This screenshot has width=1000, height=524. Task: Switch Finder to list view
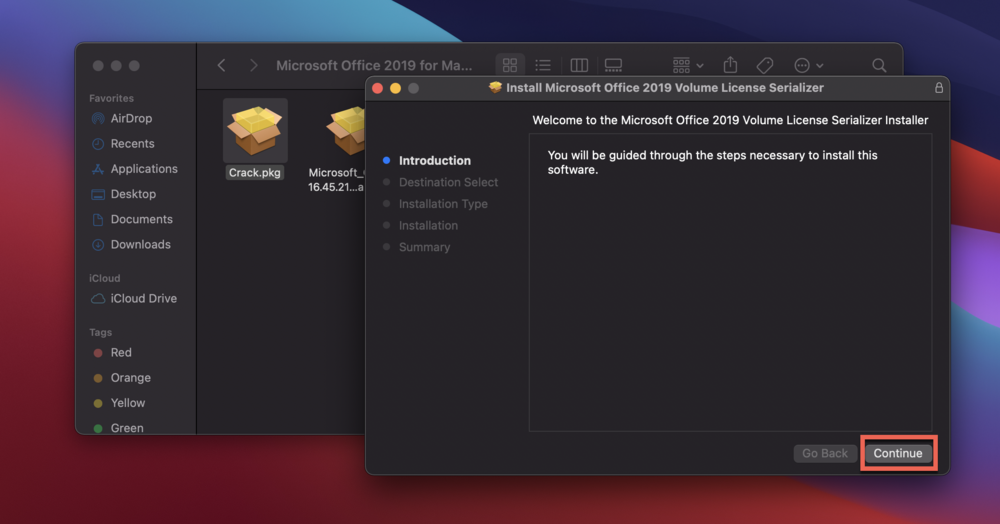point(543,65)
